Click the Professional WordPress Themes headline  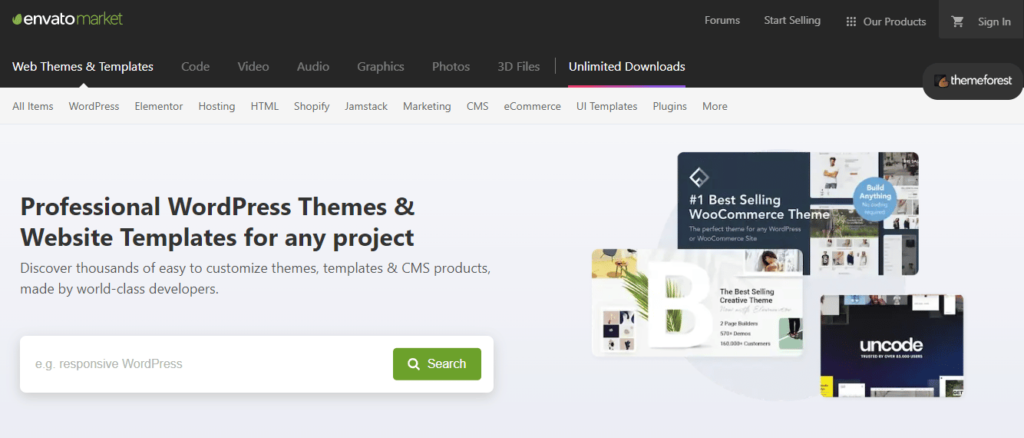(x=217, y=222)
